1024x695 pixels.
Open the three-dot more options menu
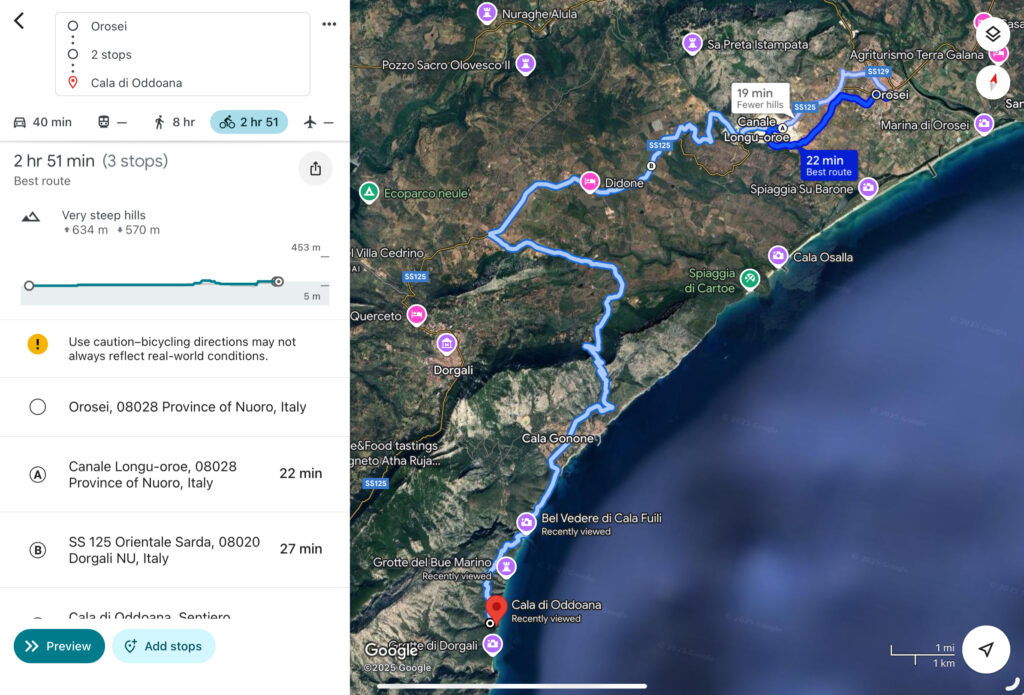coord(329,24)
